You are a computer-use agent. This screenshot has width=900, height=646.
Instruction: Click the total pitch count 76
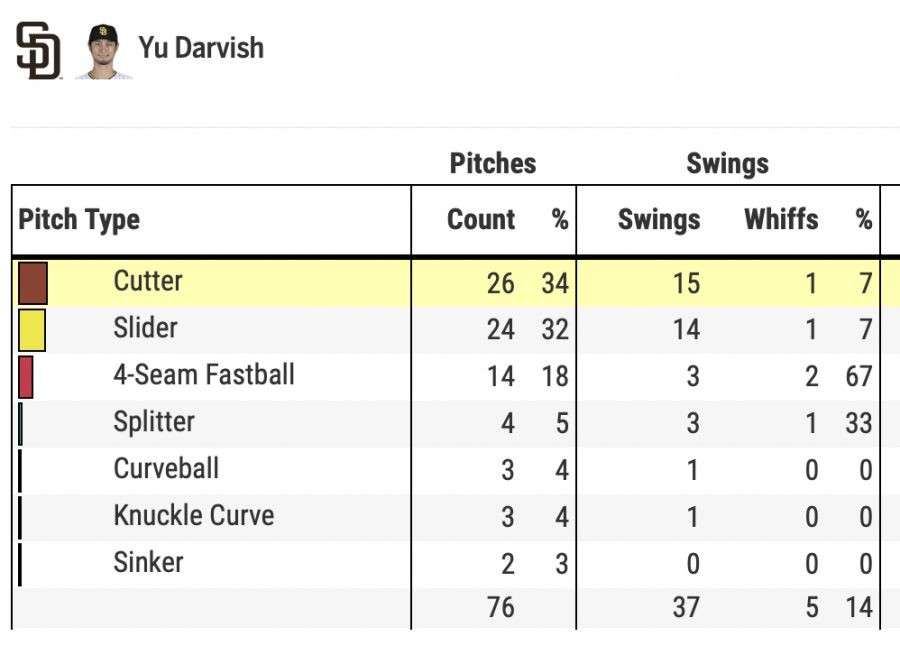[501, 608]
